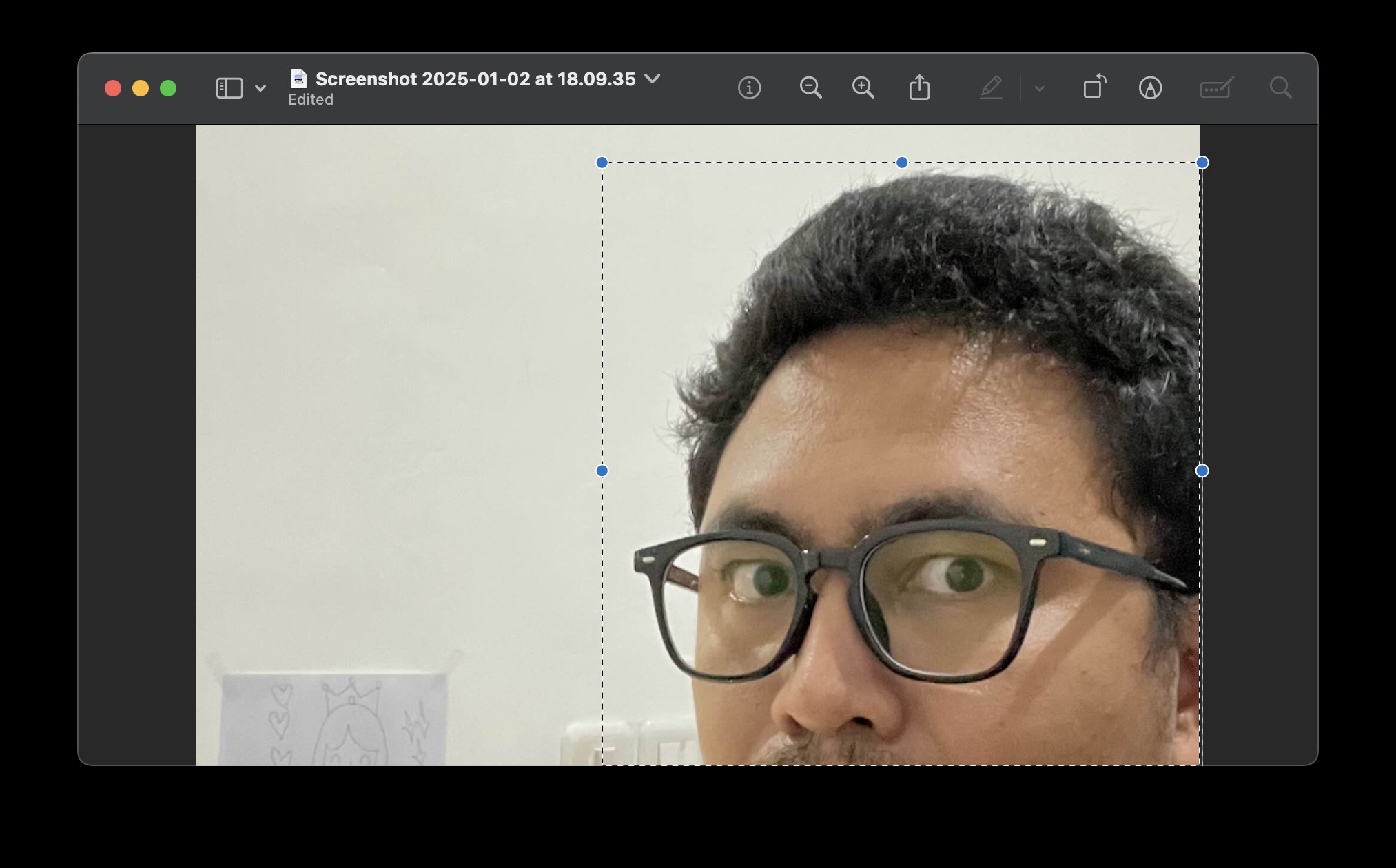Viewport: 1396px width, 868px height.
Task: Open the Inspector info panel
Action: pos(749,88)
